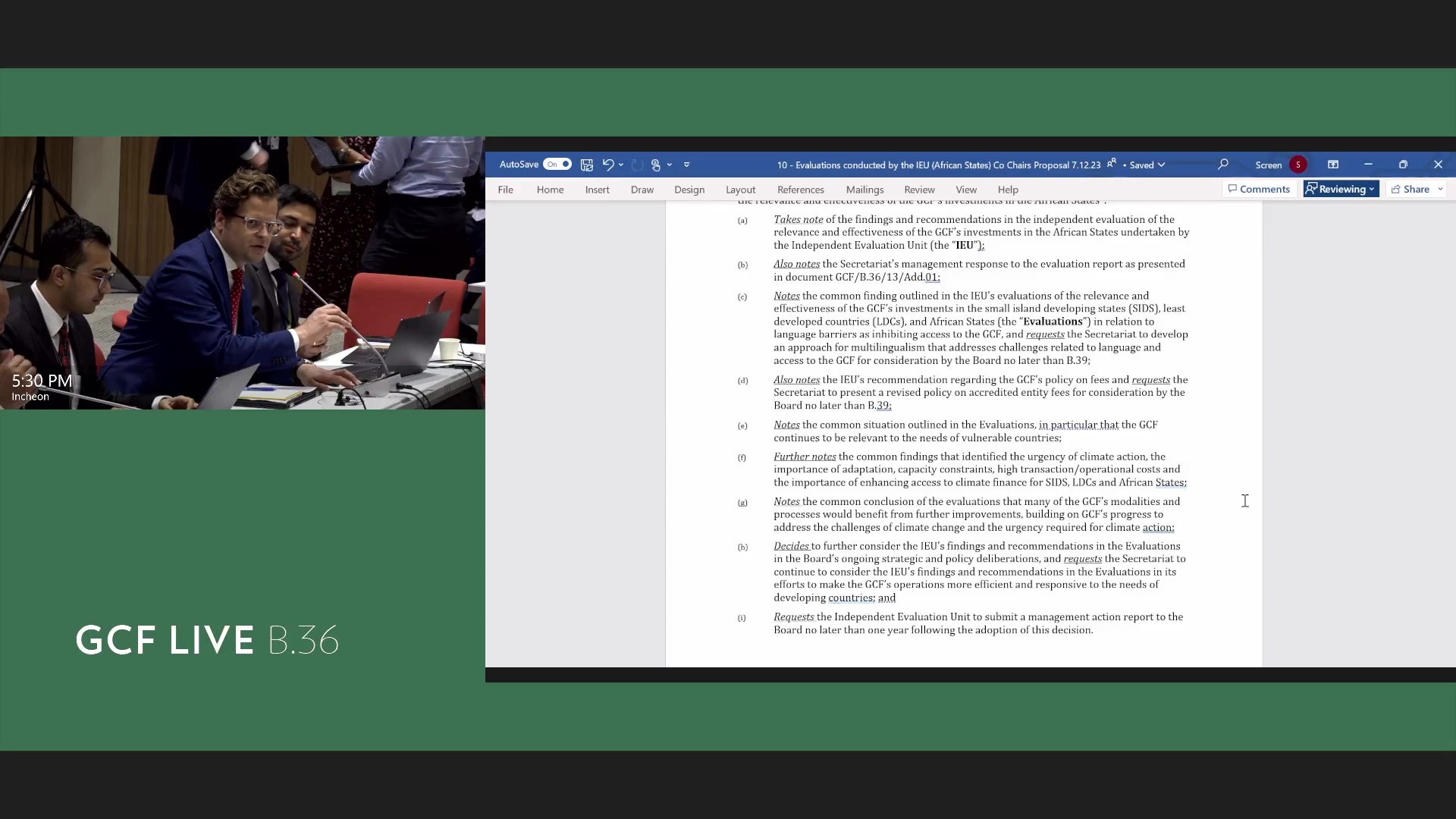Open the Touch/Mouse Mode dropdown arrow
The width and height of the screenshot is (1456, 819).
point(670,165)
